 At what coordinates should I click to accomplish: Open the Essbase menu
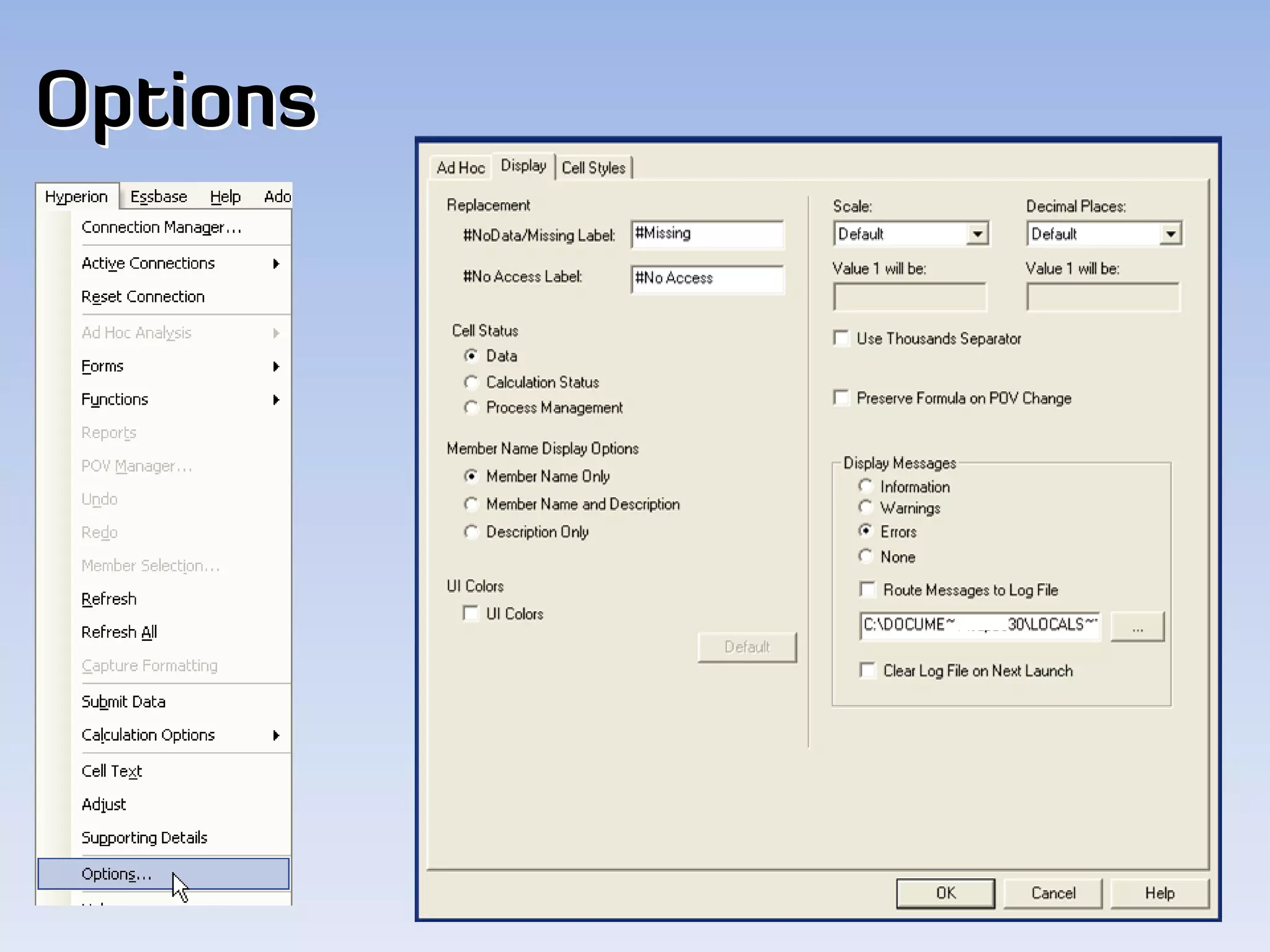159,197
